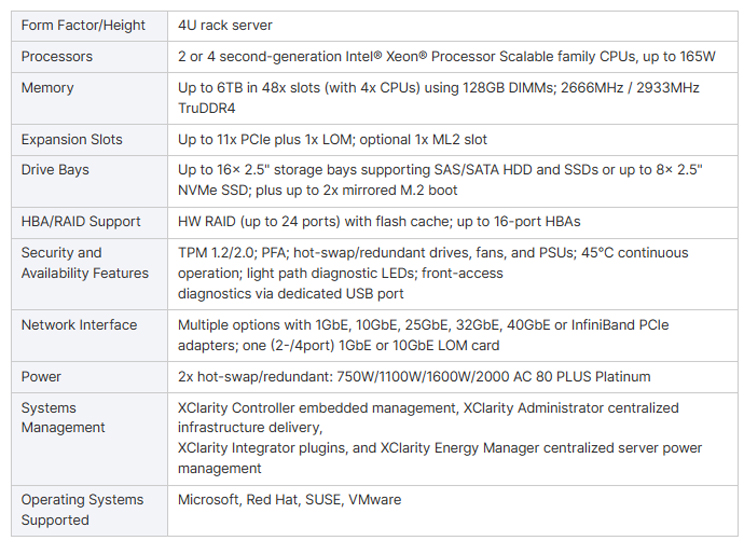Select the Systems Management label
Viewport: 750px width, 548px height.
tap(63, 418)
